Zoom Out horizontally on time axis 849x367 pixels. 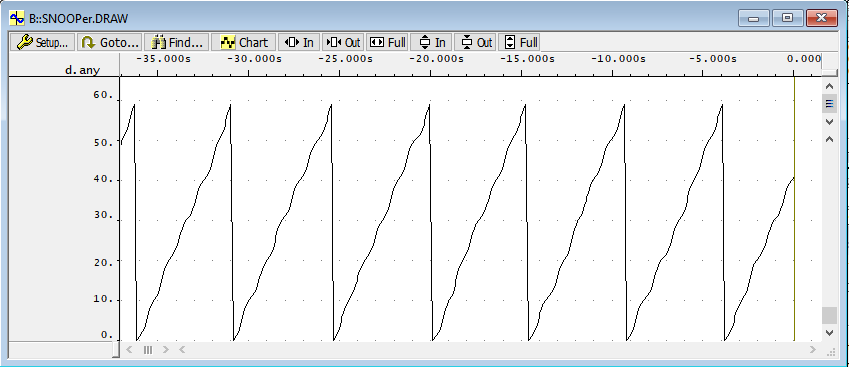point(343,42)
